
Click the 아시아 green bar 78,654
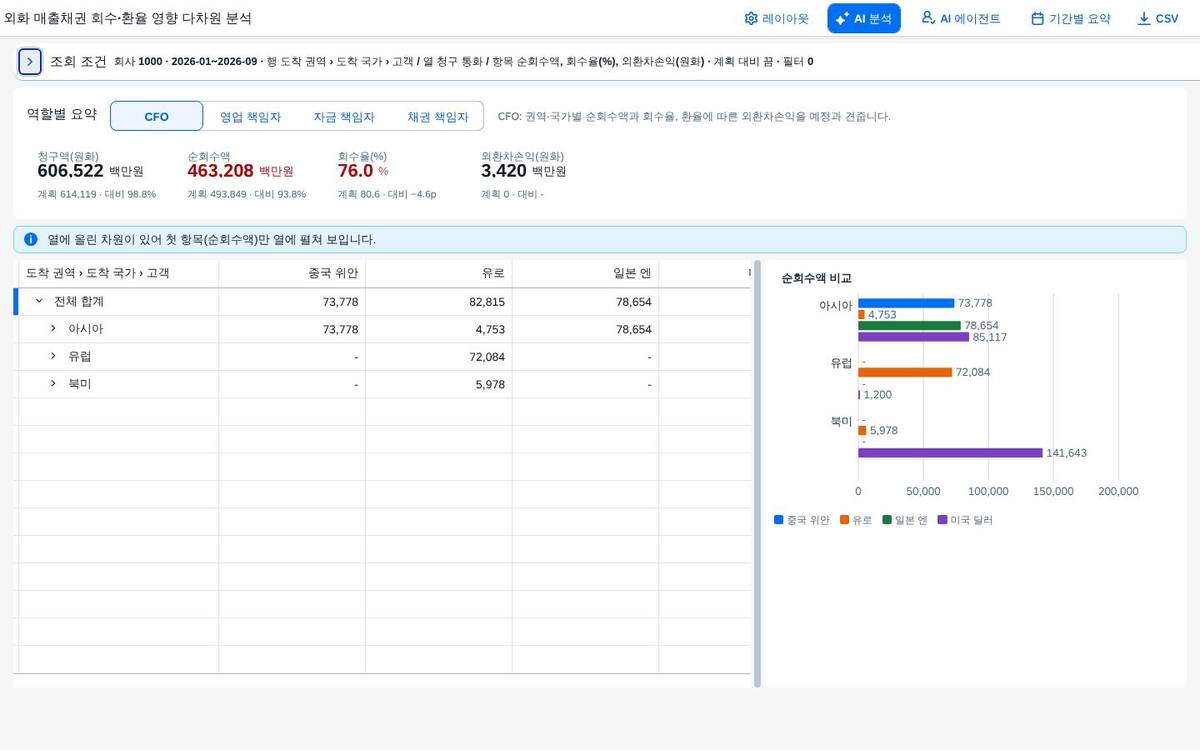coord(909,325)
